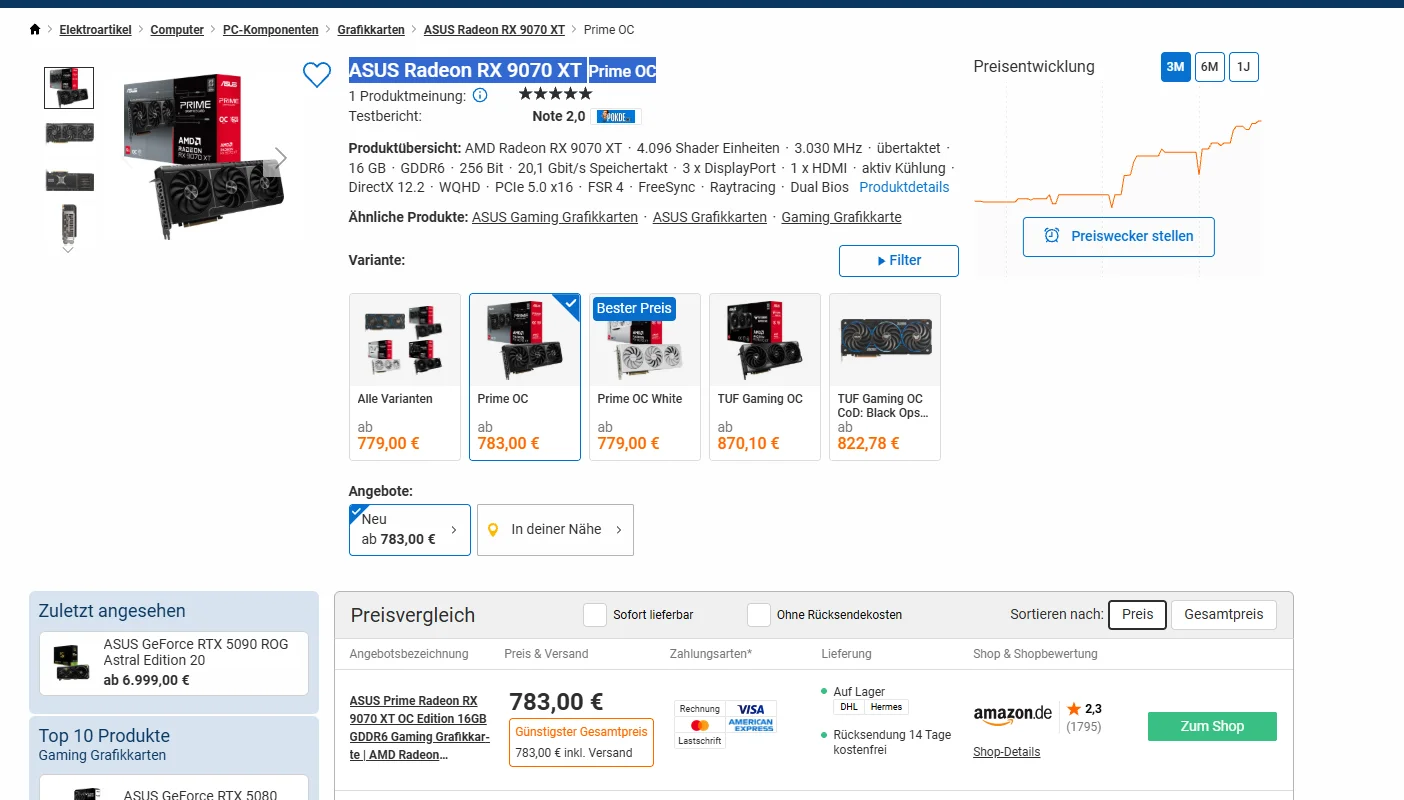Select the second graphics card thumbnail
Image resolution: width=1404 pixels, height=800 pixels.
(69, 133)
